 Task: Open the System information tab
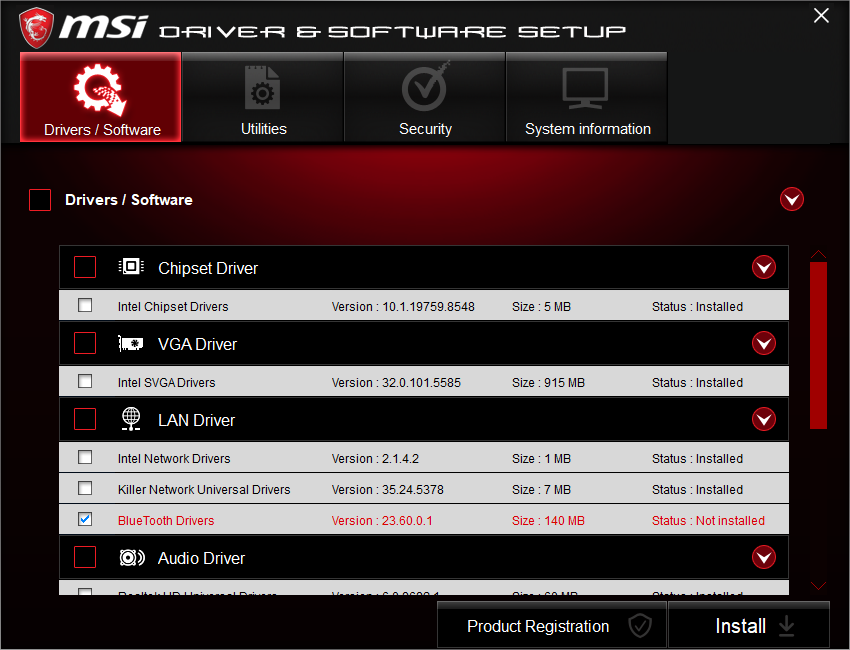coord(587,97)
